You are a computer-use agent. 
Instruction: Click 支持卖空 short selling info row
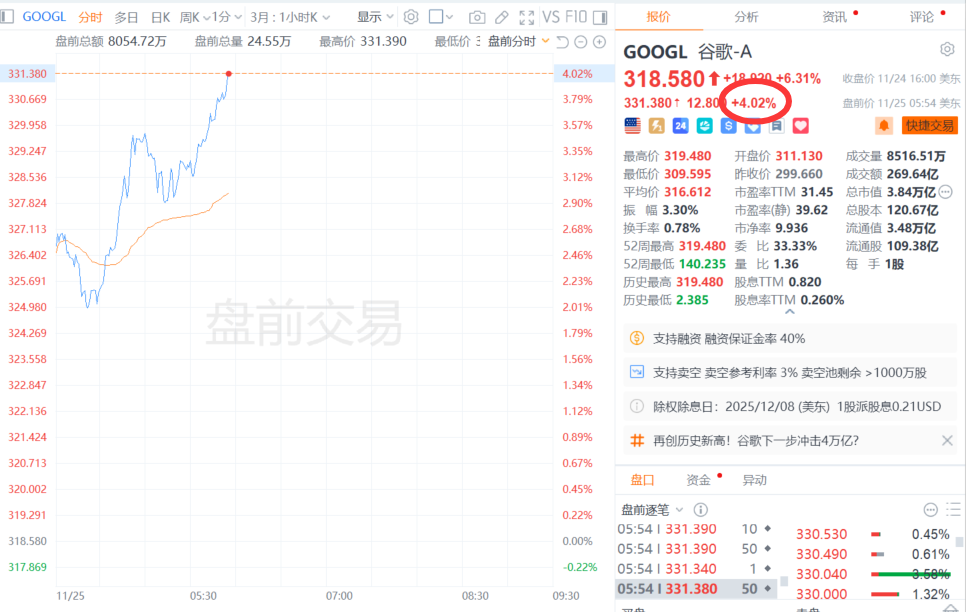pos(790,372)
